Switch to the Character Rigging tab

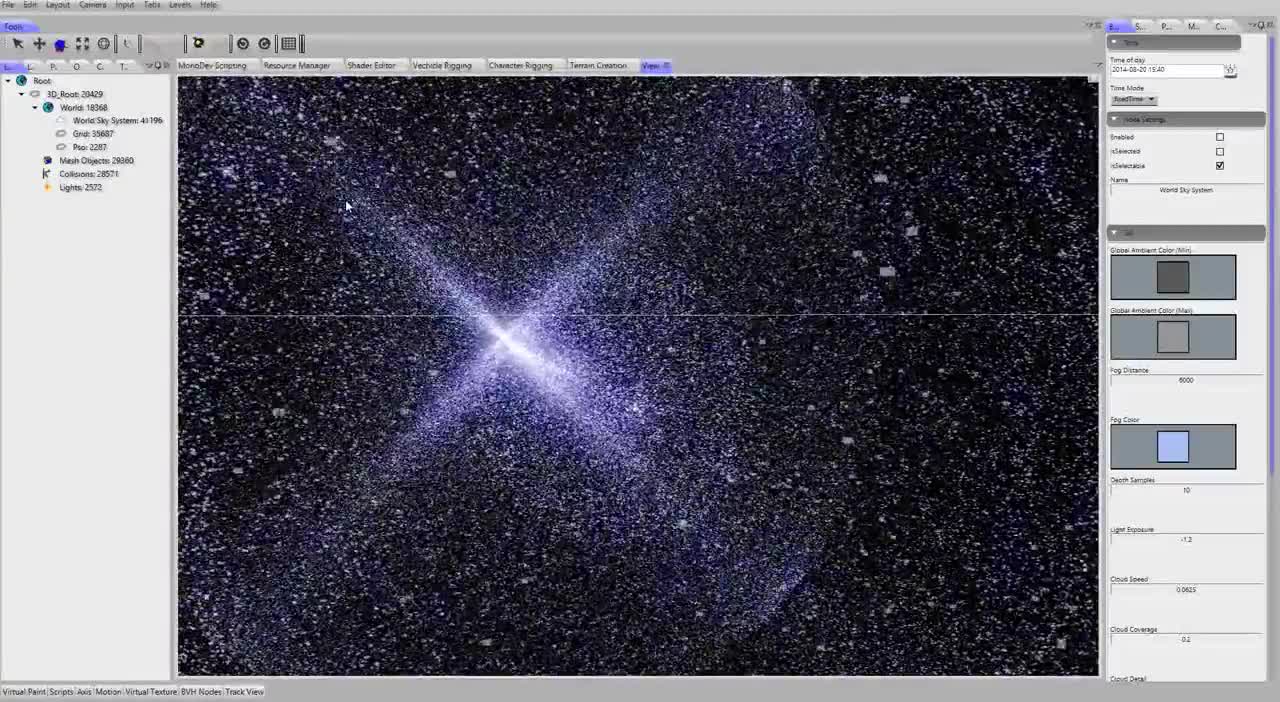coord(520,66)
